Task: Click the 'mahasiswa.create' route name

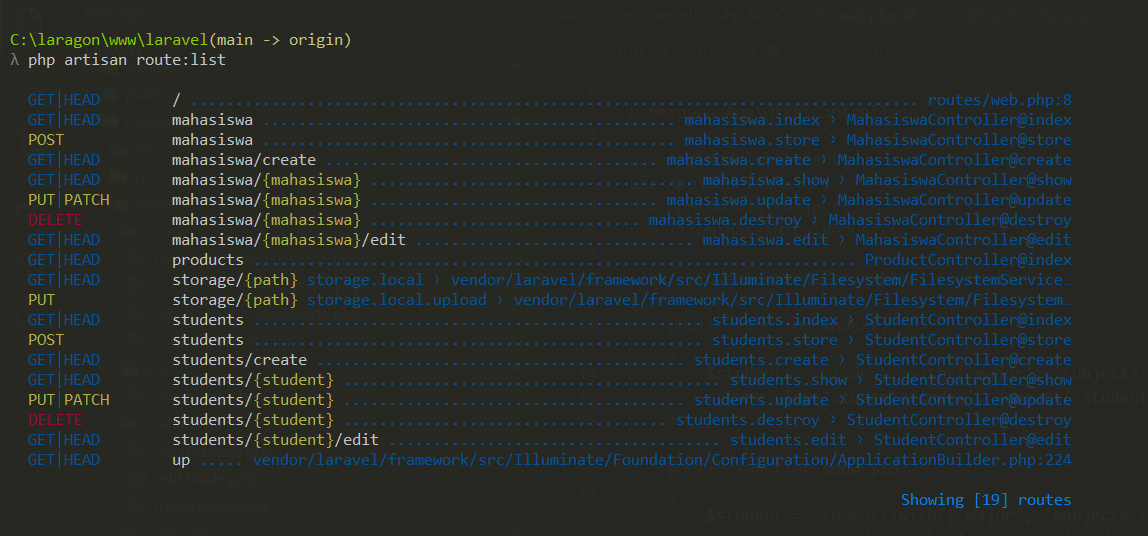Action: [x=738, y=160]
